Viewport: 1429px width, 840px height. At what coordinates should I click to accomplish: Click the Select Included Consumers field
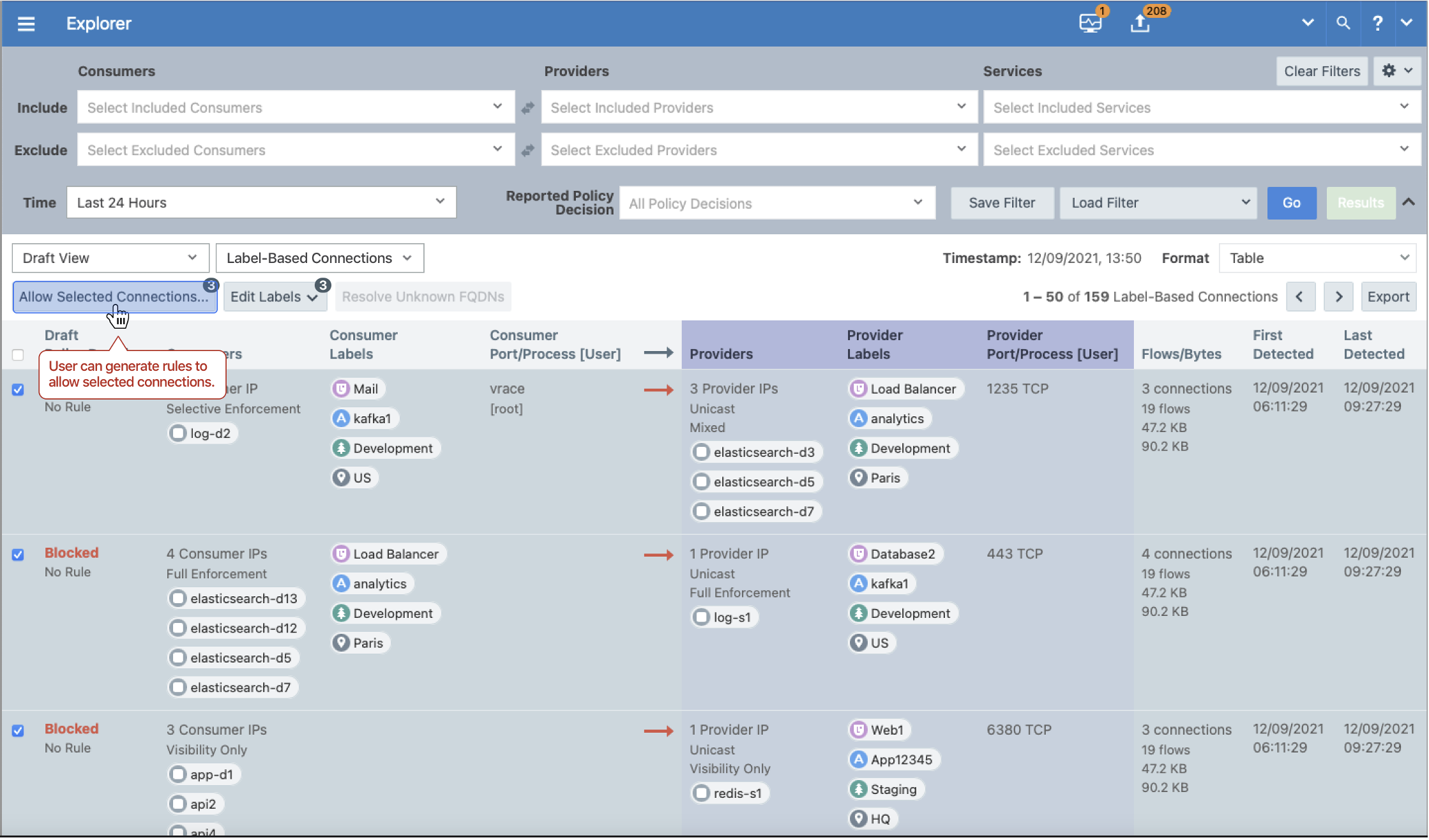click(295, 107)
